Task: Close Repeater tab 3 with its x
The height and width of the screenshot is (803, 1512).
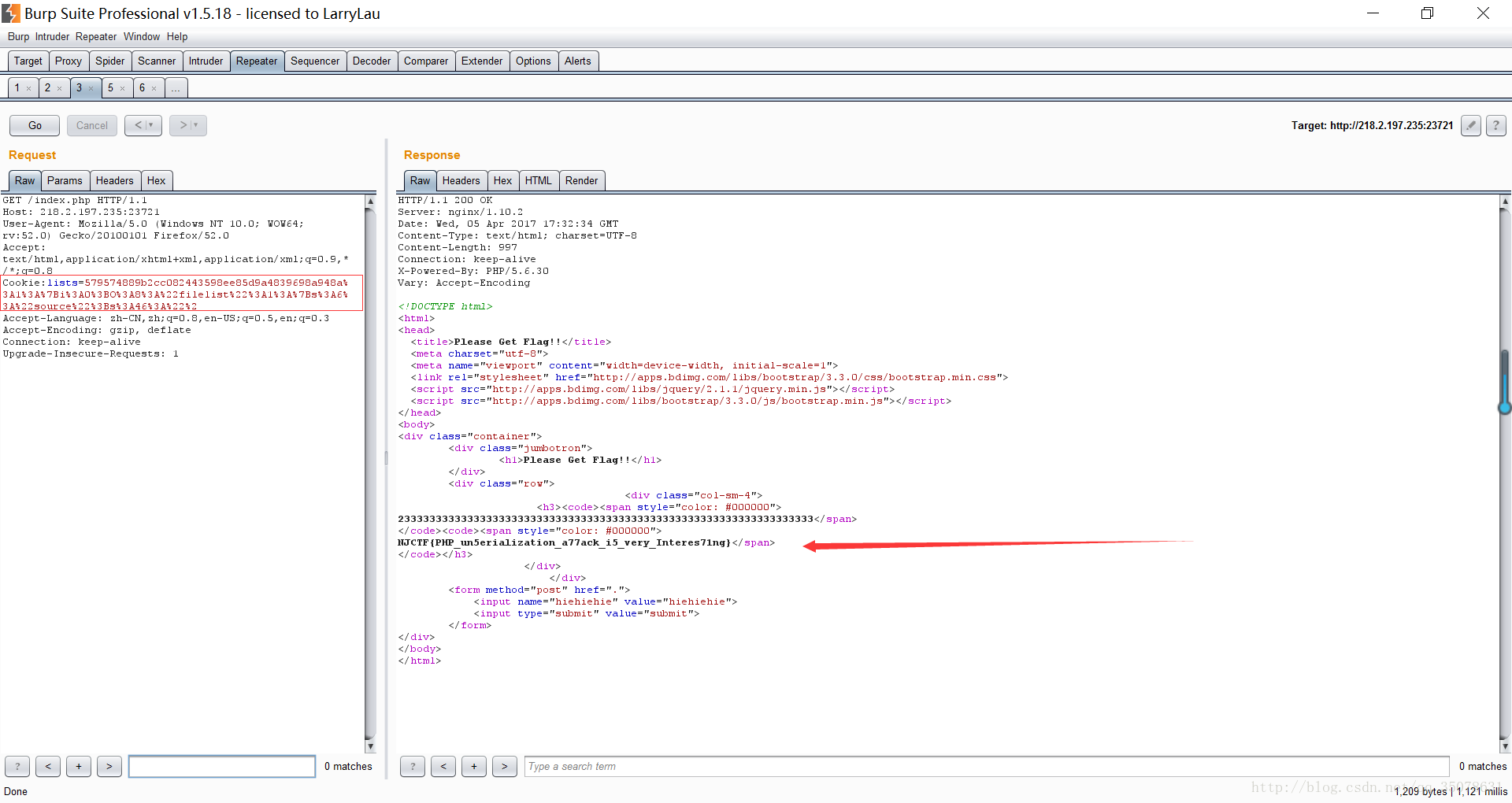Action: (91, 89)
